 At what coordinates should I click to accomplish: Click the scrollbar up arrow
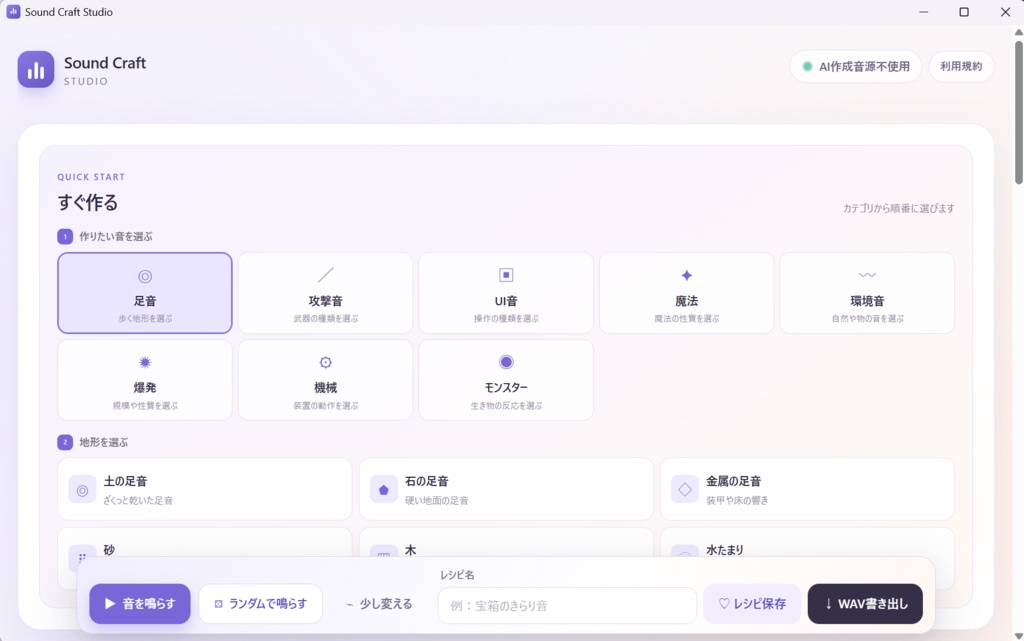tap(1018, 32)
